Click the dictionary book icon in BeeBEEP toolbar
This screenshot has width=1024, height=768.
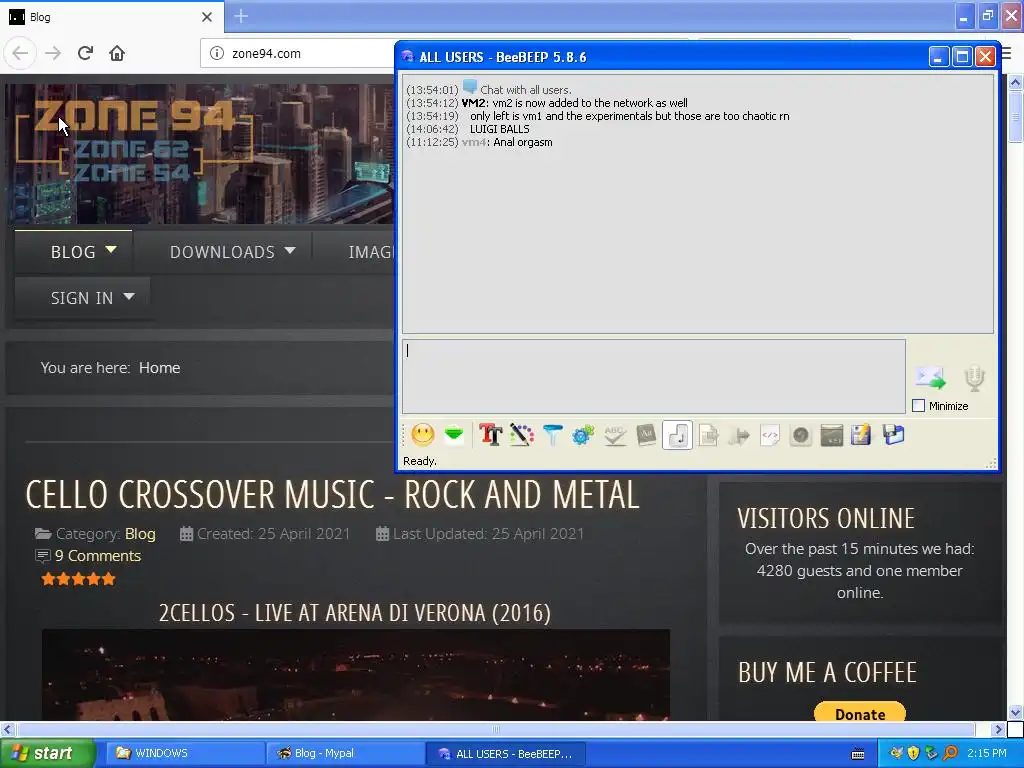pos(646,435)
